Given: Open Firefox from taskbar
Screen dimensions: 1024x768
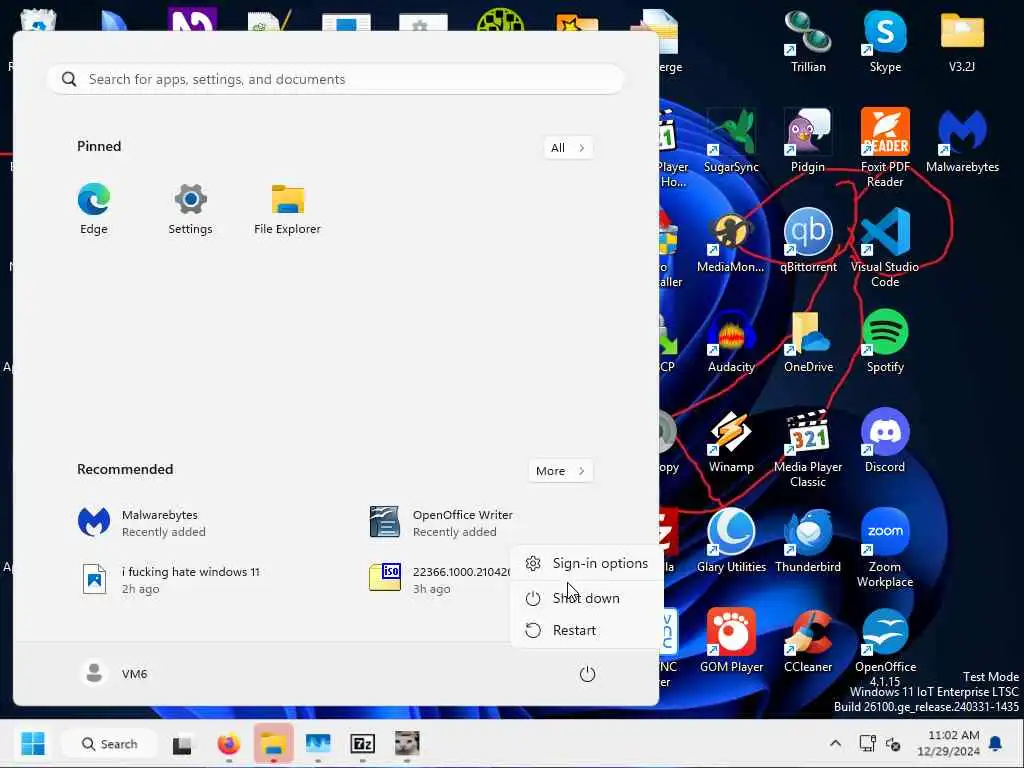Looking at the screenshot, I should click(229, 744).
